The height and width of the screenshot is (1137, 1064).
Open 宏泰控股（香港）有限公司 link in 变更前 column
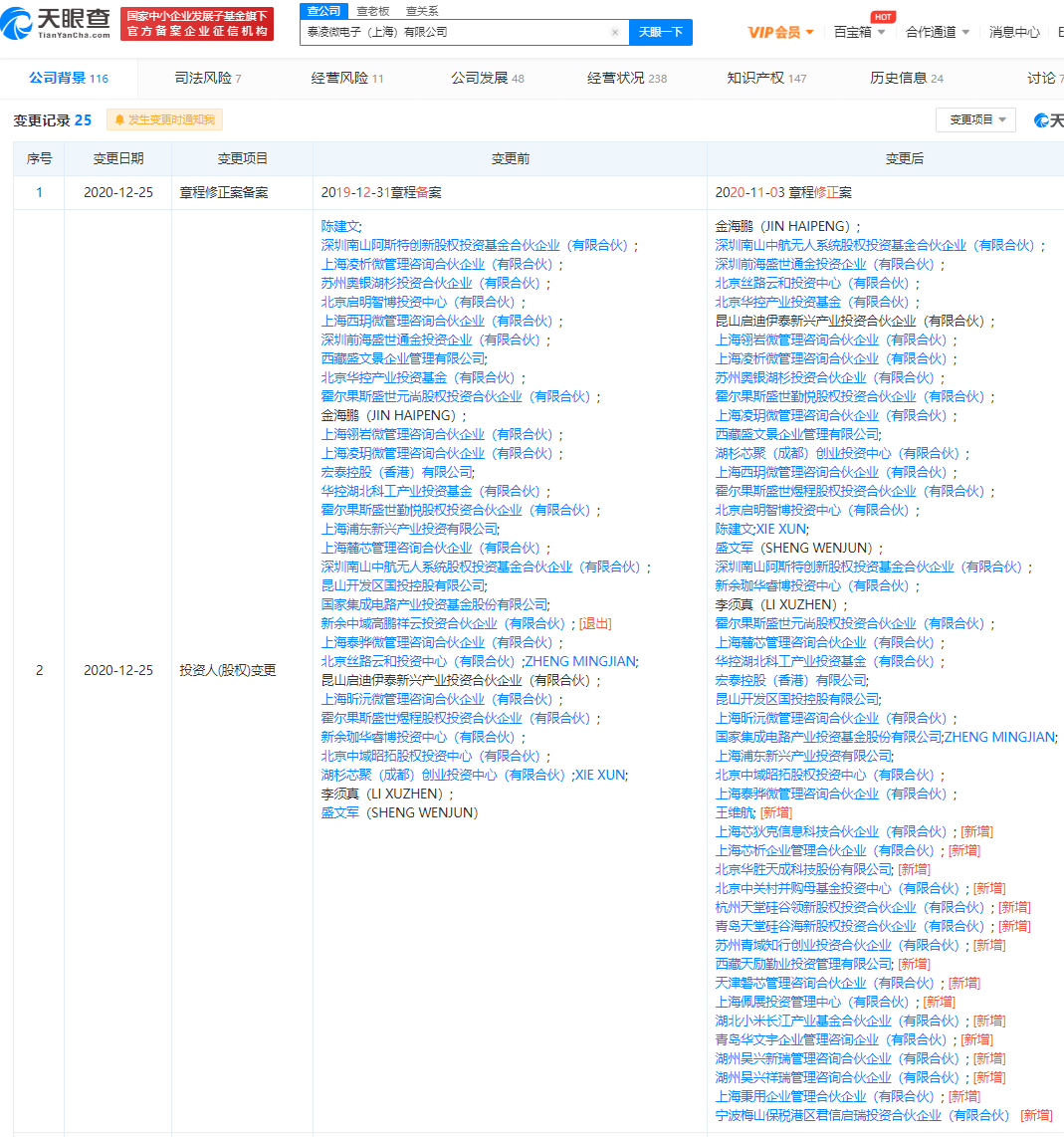click(396, 472)
